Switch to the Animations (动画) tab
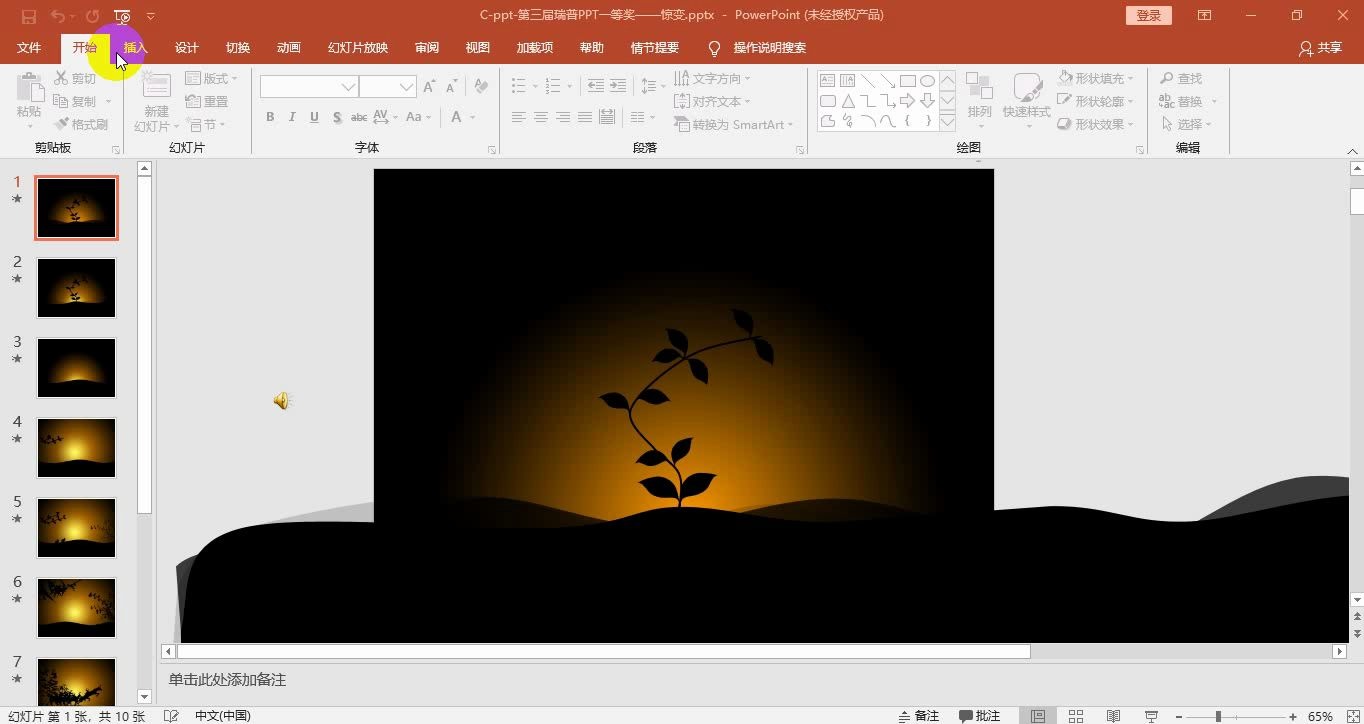The width and height of the screenshot is (1364, 724). [289, 48]
